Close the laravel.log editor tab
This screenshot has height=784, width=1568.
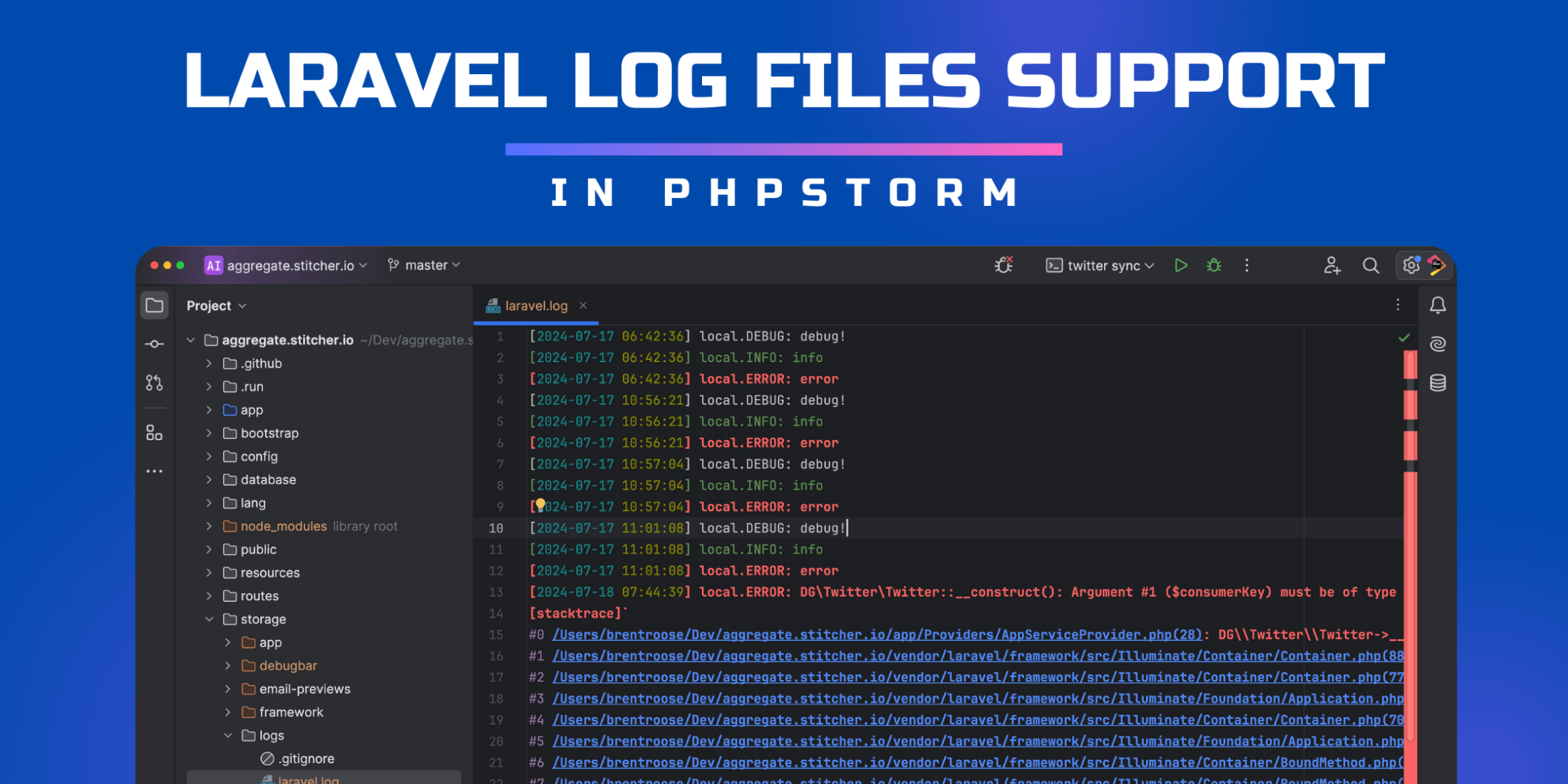(583, 305)
